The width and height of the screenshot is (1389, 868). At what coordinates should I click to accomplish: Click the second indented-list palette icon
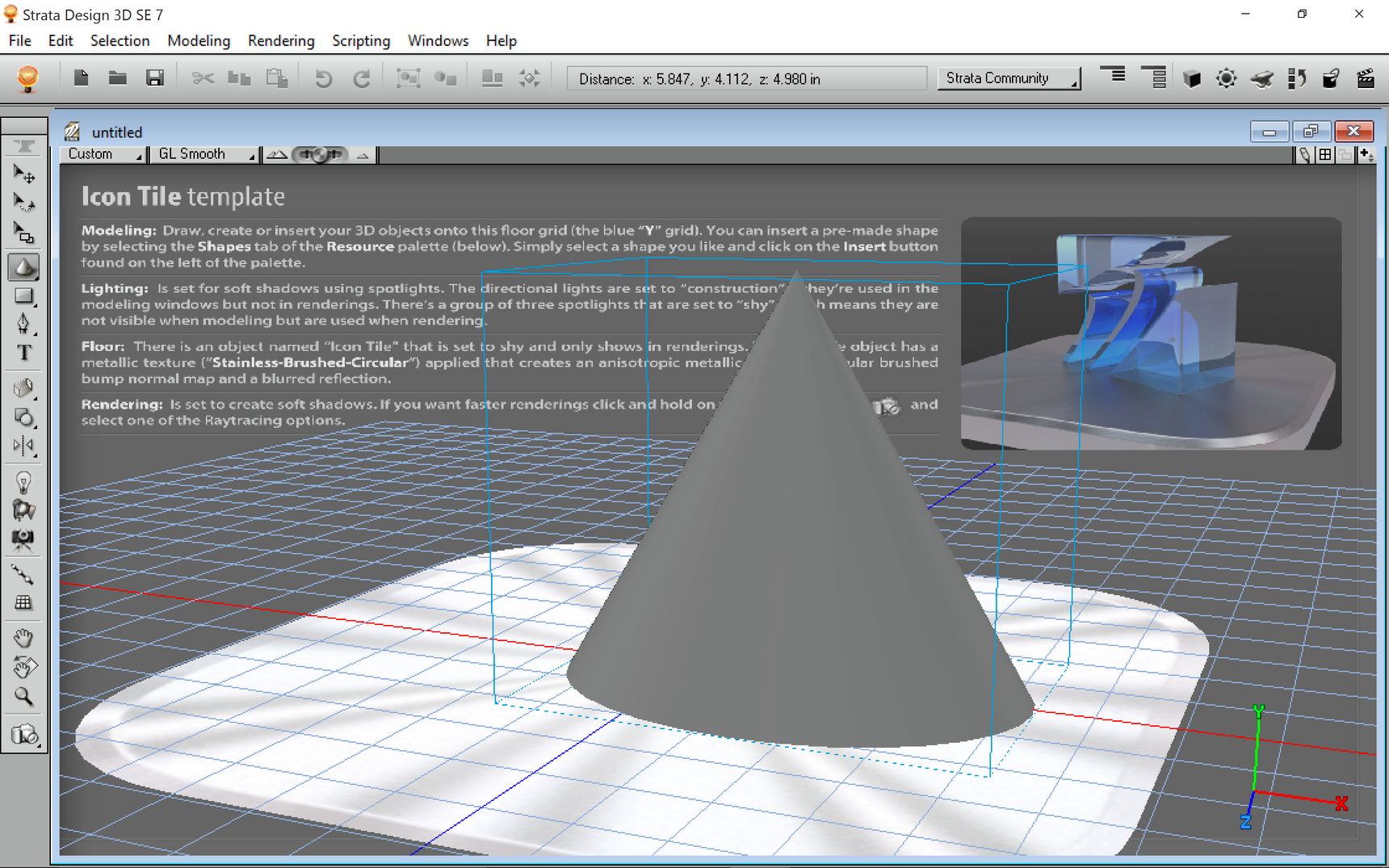(x=1154, y=77)
